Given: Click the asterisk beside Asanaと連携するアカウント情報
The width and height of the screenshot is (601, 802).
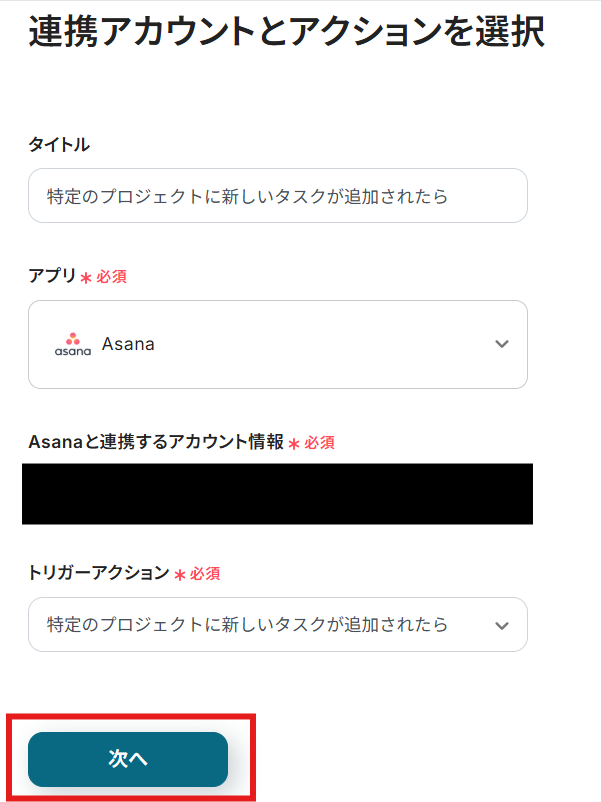Looking at the screenshot, I should point(294,443).
